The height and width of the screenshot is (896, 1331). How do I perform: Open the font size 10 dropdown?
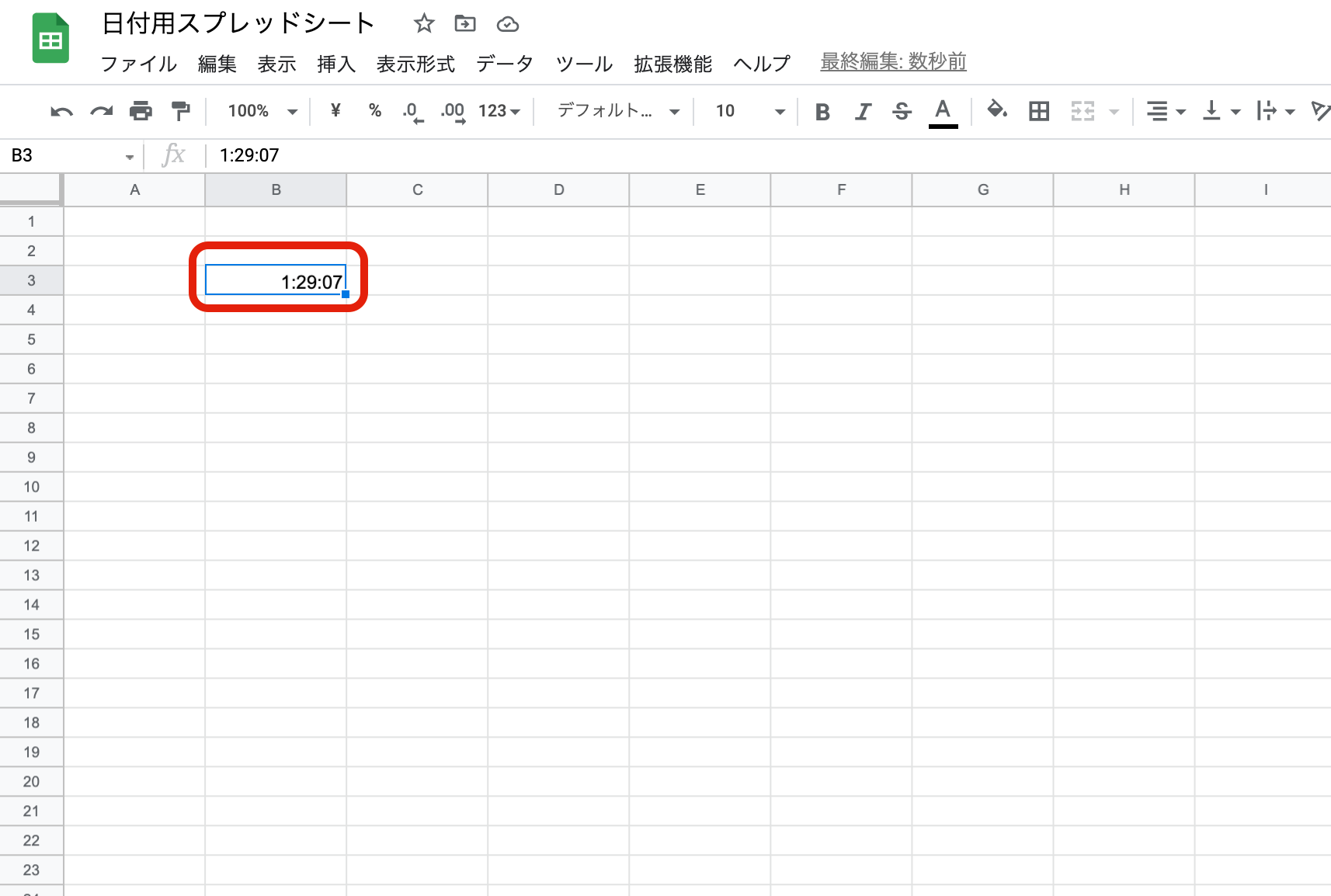(x=750, y=111)
